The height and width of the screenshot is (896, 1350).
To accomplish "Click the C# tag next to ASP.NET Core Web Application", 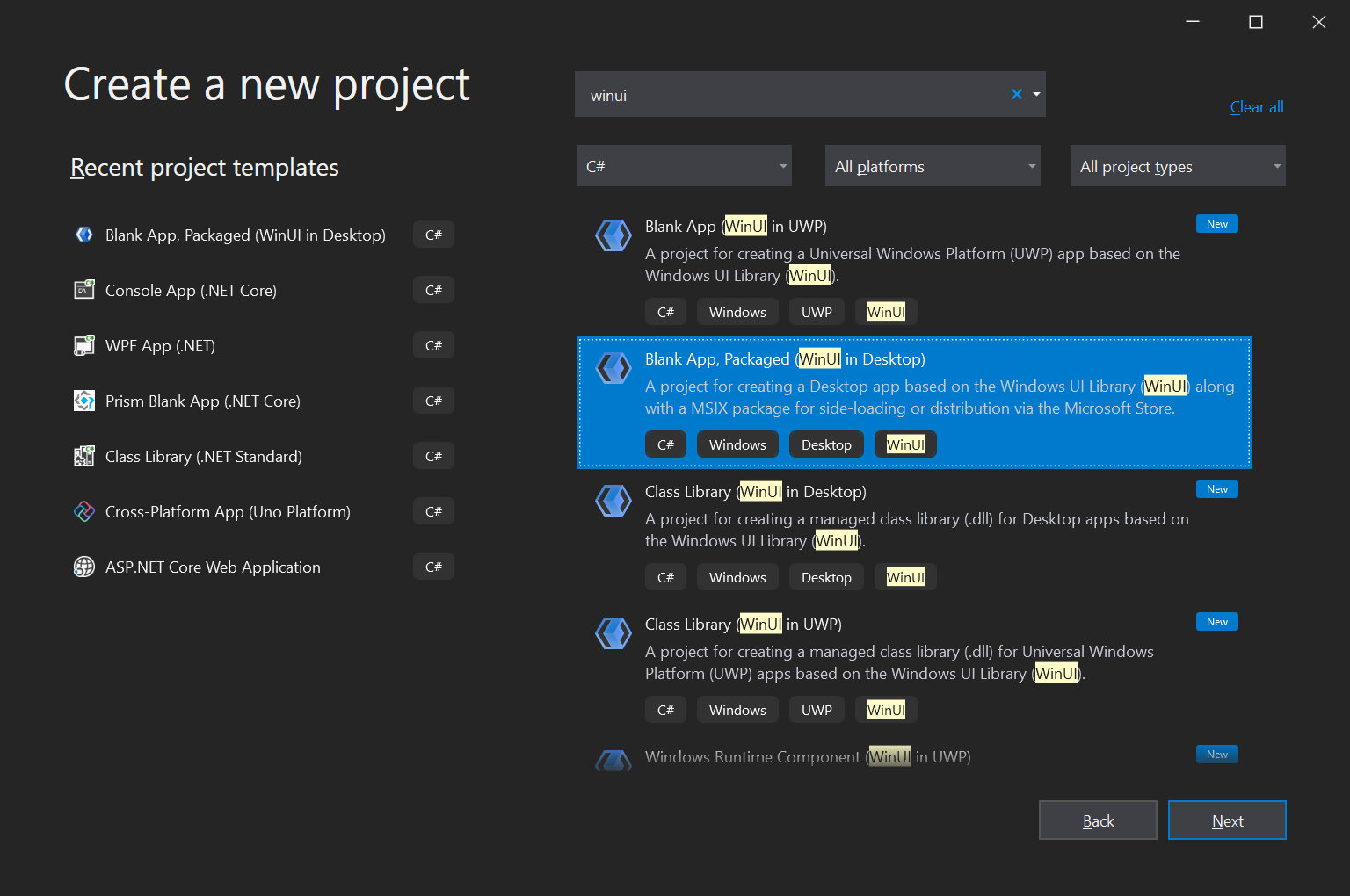I will 433,567.
